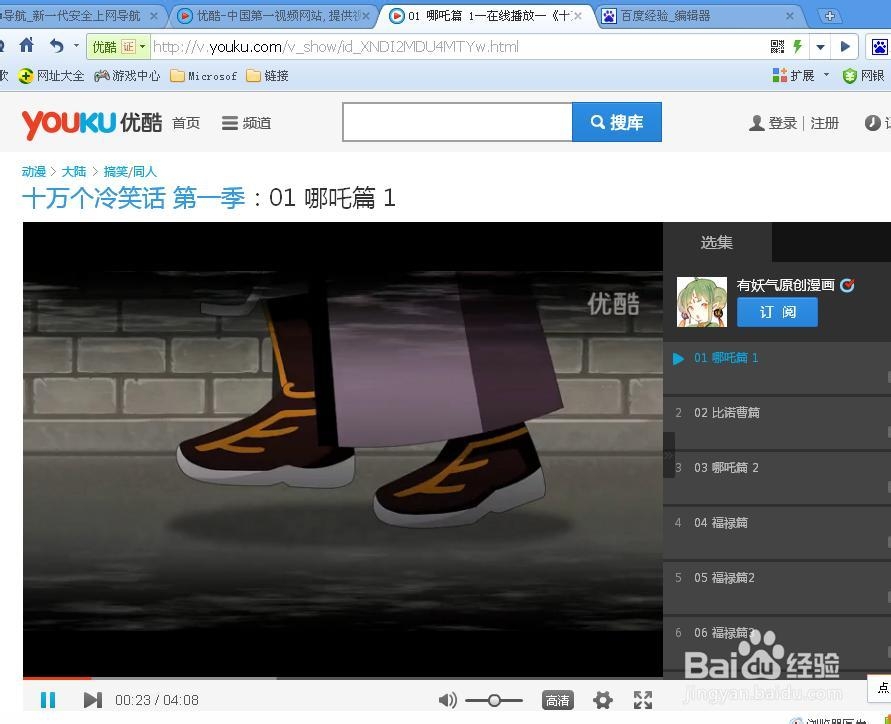Pause the video playback

pyautogui.click(x=48, y=700)
